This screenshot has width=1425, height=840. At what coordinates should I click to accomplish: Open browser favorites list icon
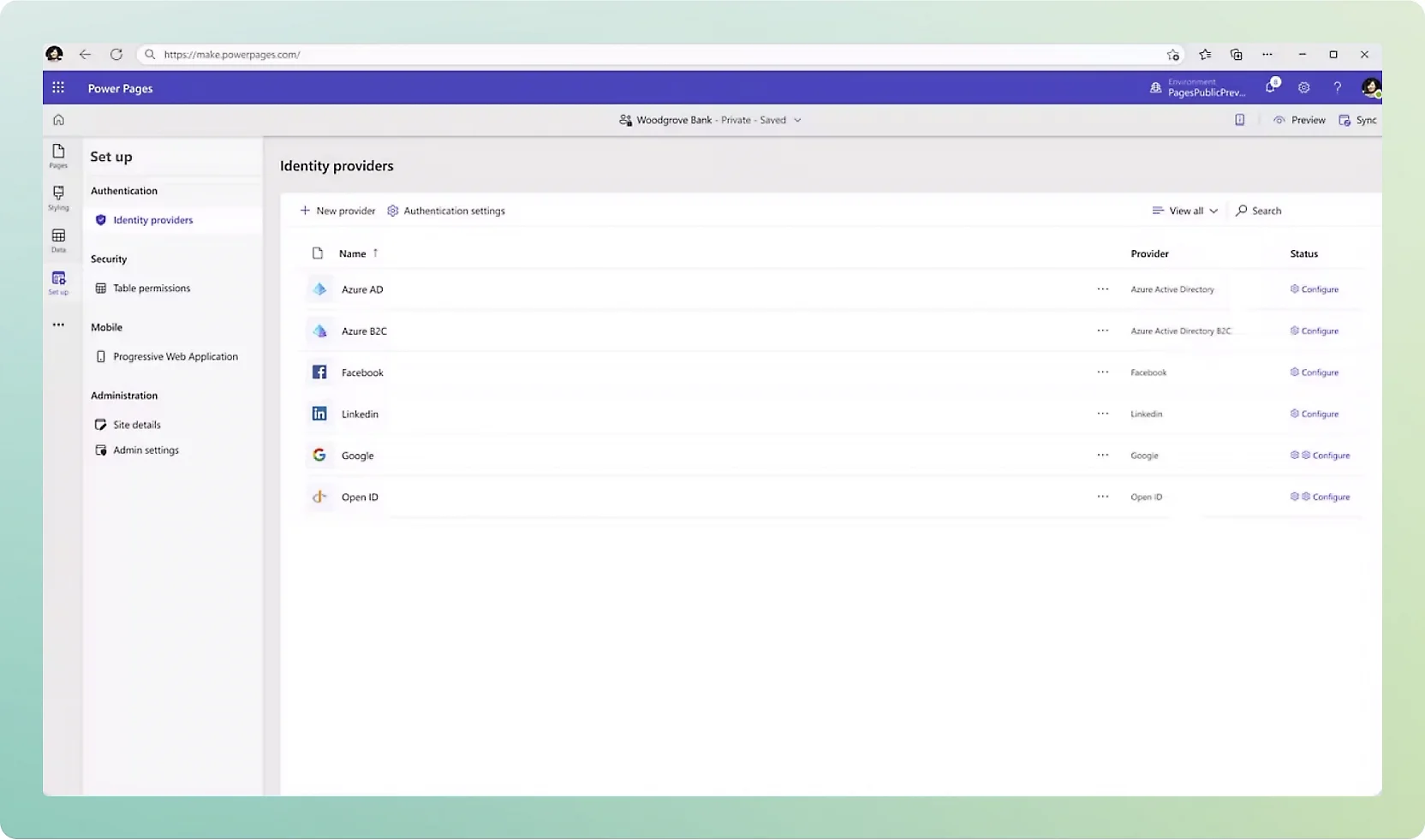point(1205,54)
